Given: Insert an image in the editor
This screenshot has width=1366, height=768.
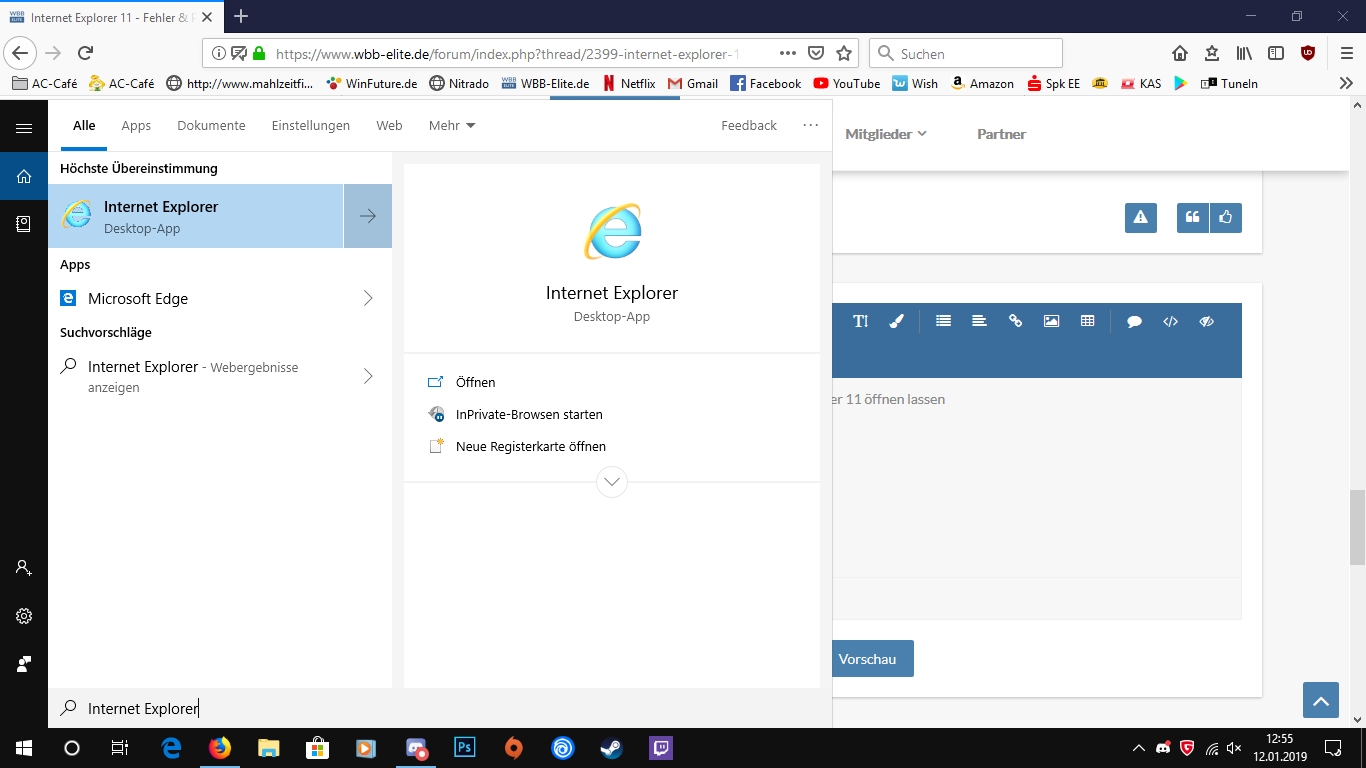Looking at the screenshot, I should pos(1051,321).
